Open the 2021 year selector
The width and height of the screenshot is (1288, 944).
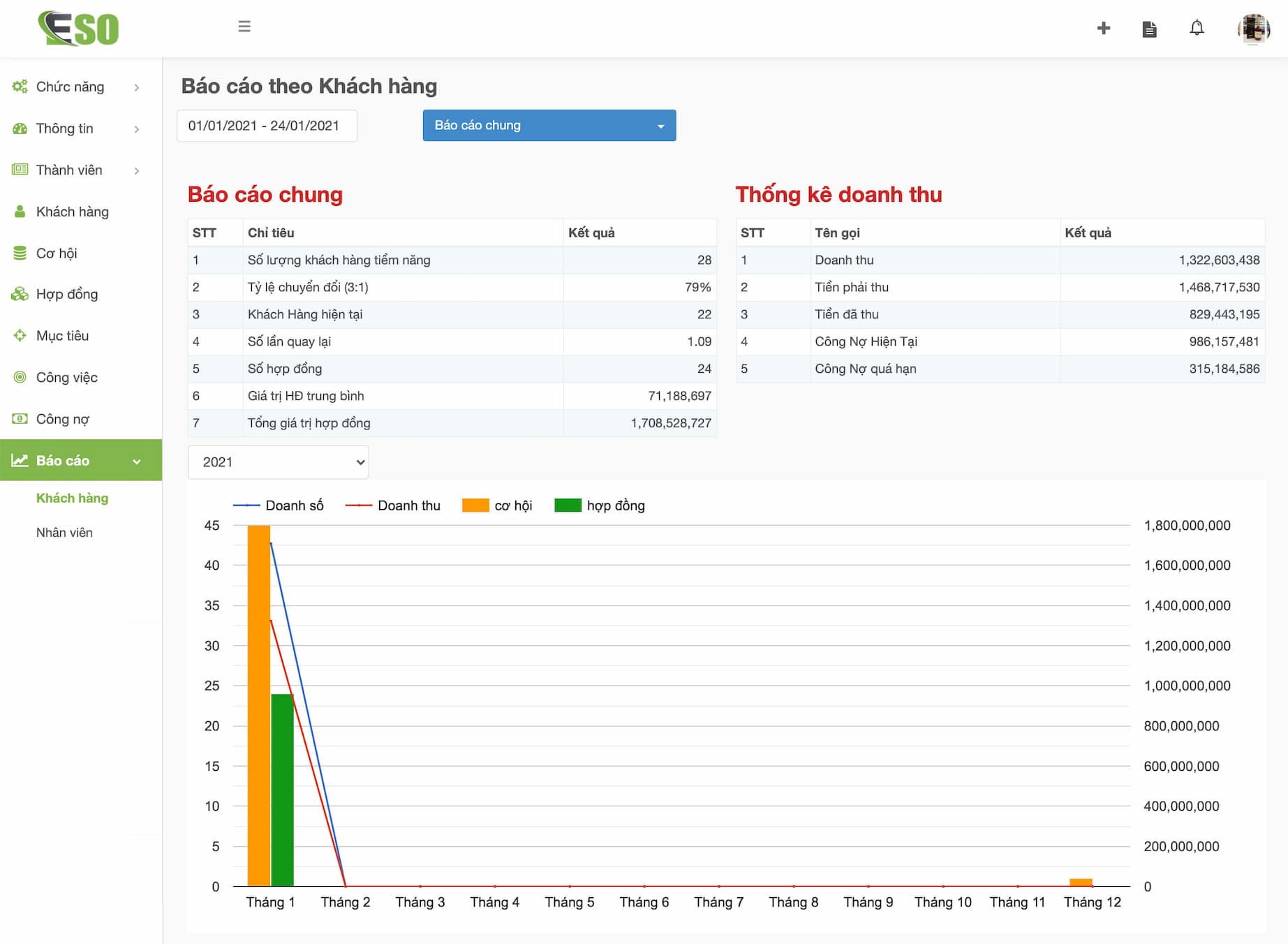(278, 462)
